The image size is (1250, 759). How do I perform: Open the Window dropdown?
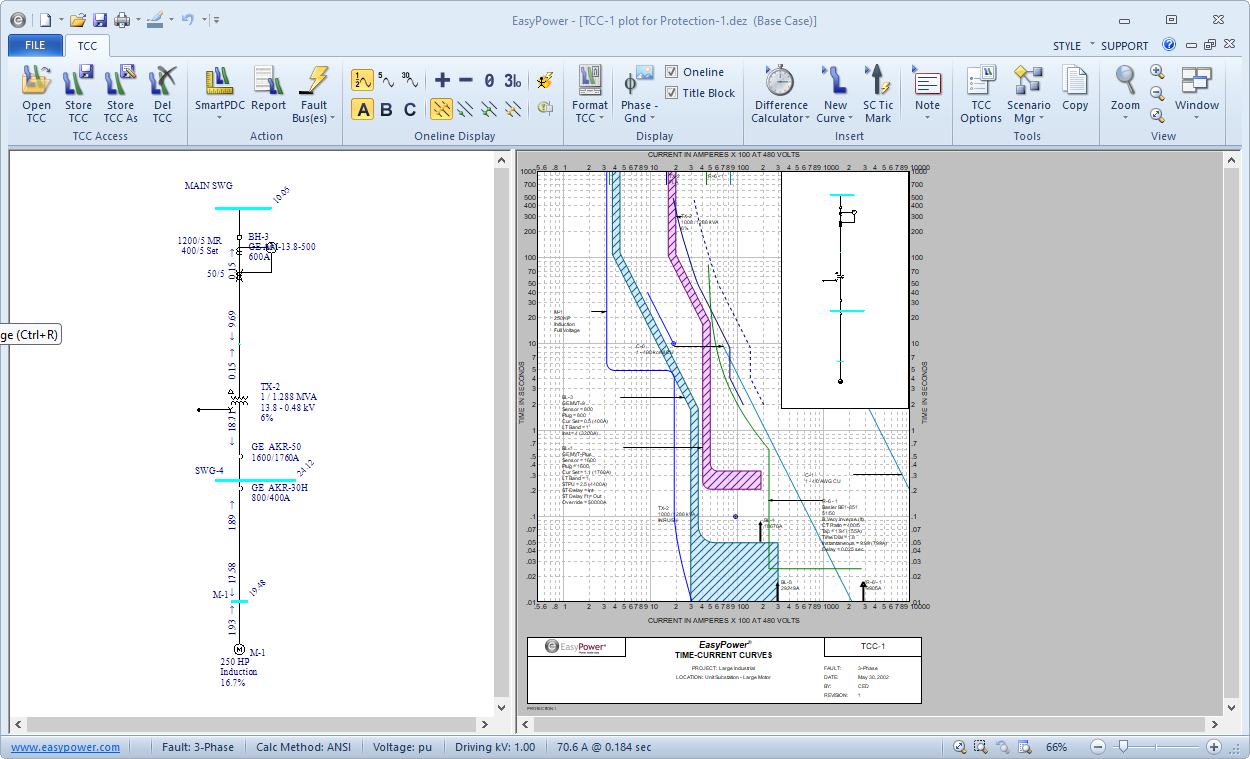(x=1197, y=95)
